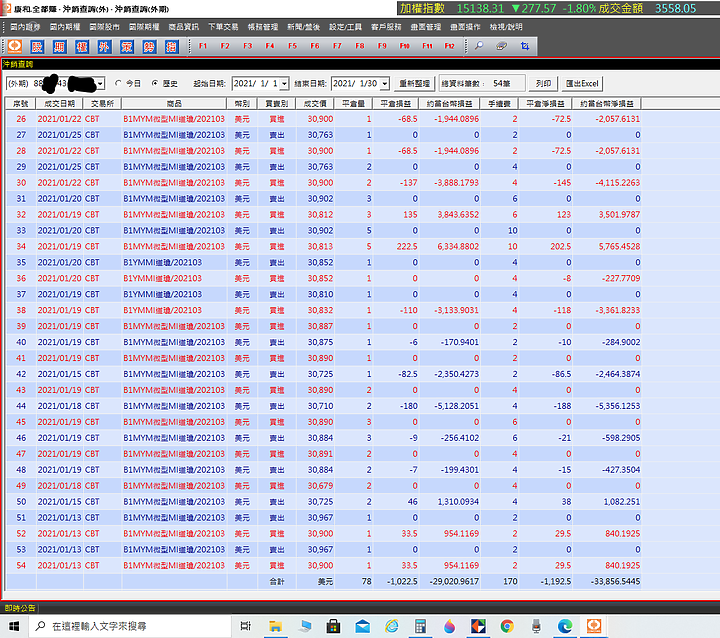Click the 匯出Excel export button
The height and width of the screenshot is (638, 720).
582,84
